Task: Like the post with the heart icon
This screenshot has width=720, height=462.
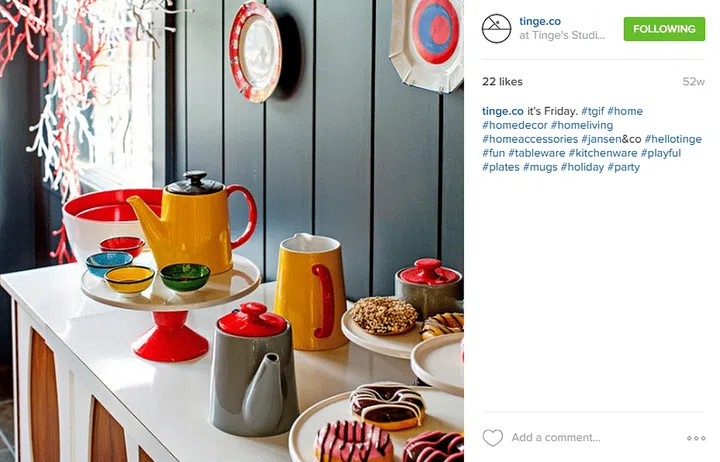Action: (x=493, y=438)
